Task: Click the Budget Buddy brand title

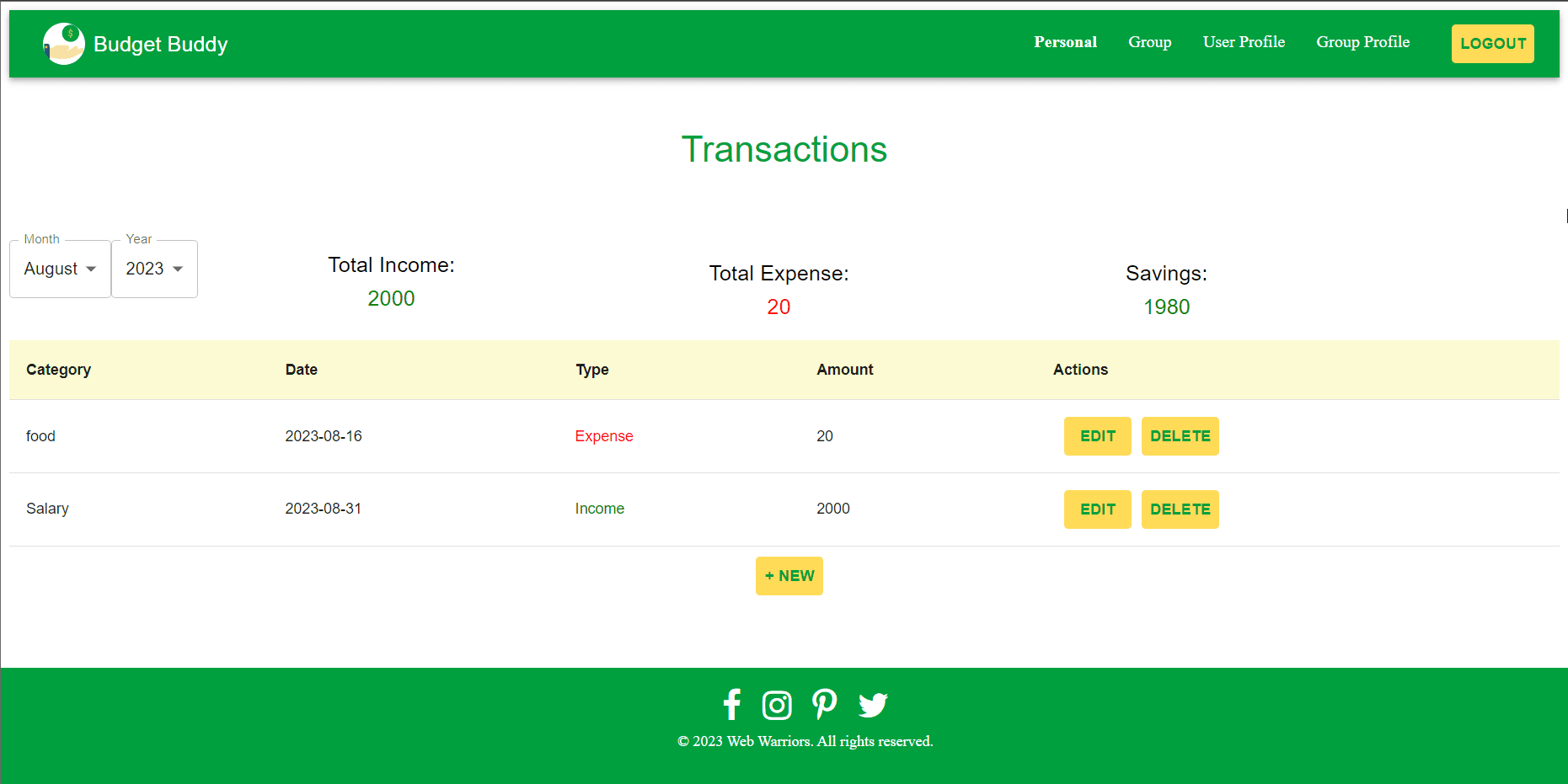Action: click(160, 44)
